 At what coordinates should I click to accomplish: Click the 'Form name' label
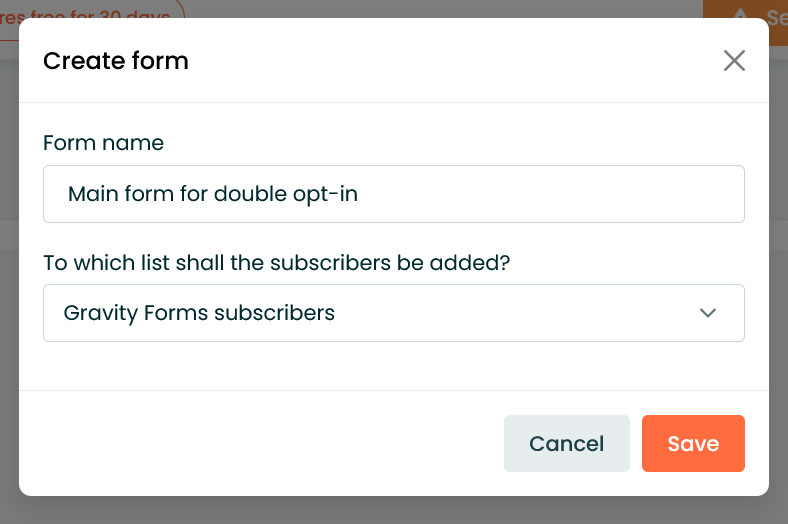click(x=104, y=143)
